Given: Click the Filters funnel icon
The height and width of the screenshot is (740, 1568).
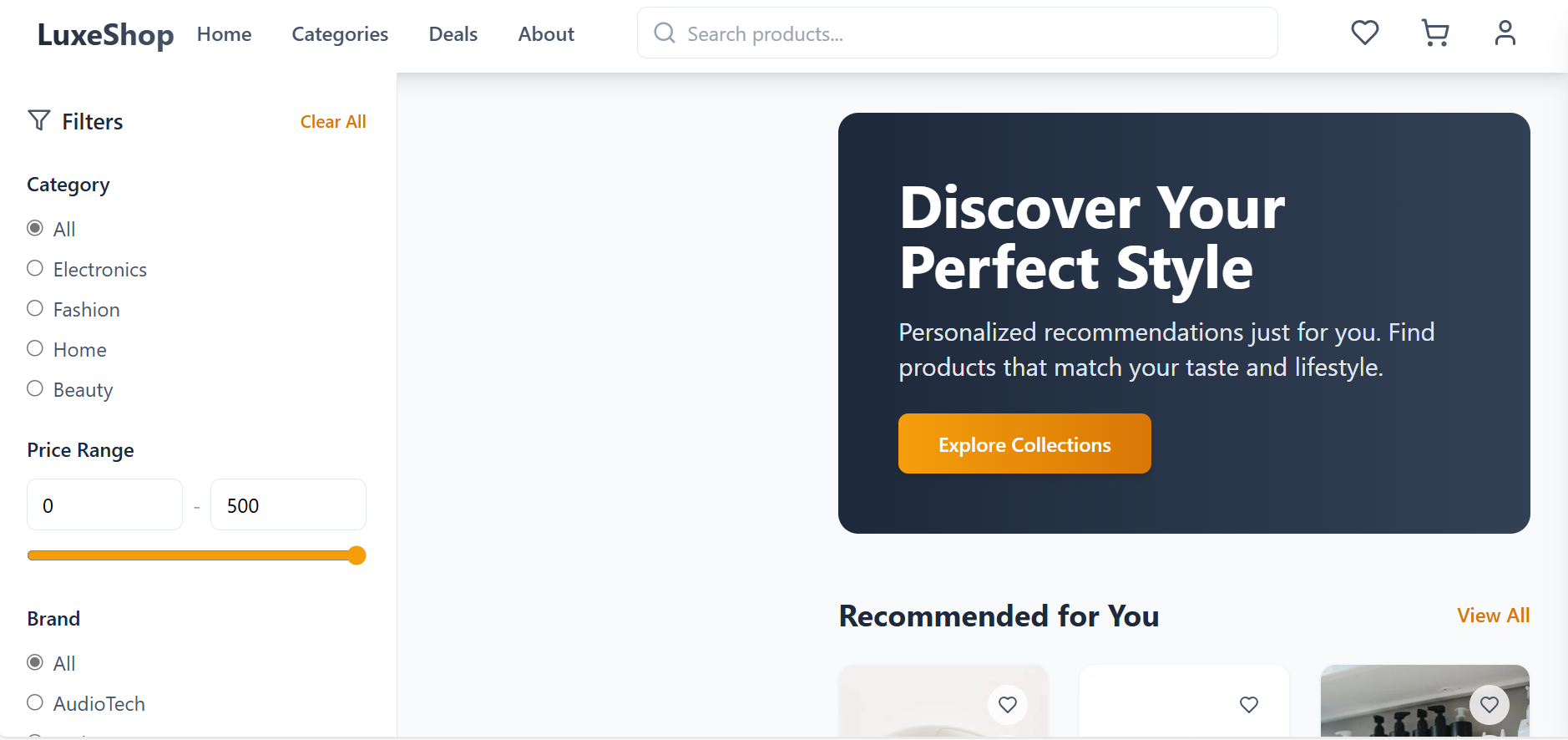Looking at the screenshot, I should pyautogui.click(x=38, y=120).
